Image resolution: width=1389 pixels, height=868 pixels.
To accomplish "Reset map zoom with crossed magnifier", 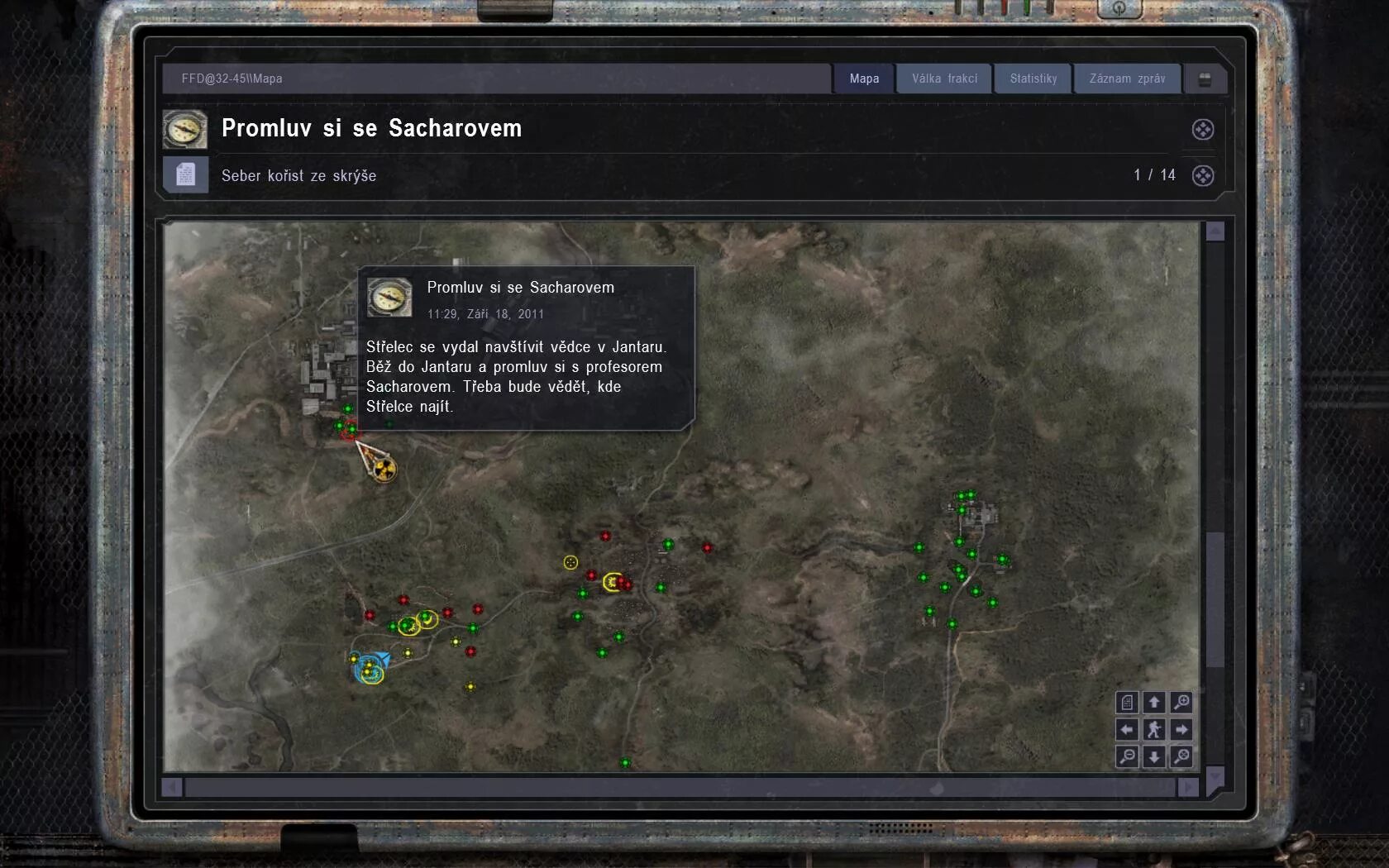I will (x=1181, y=756).
